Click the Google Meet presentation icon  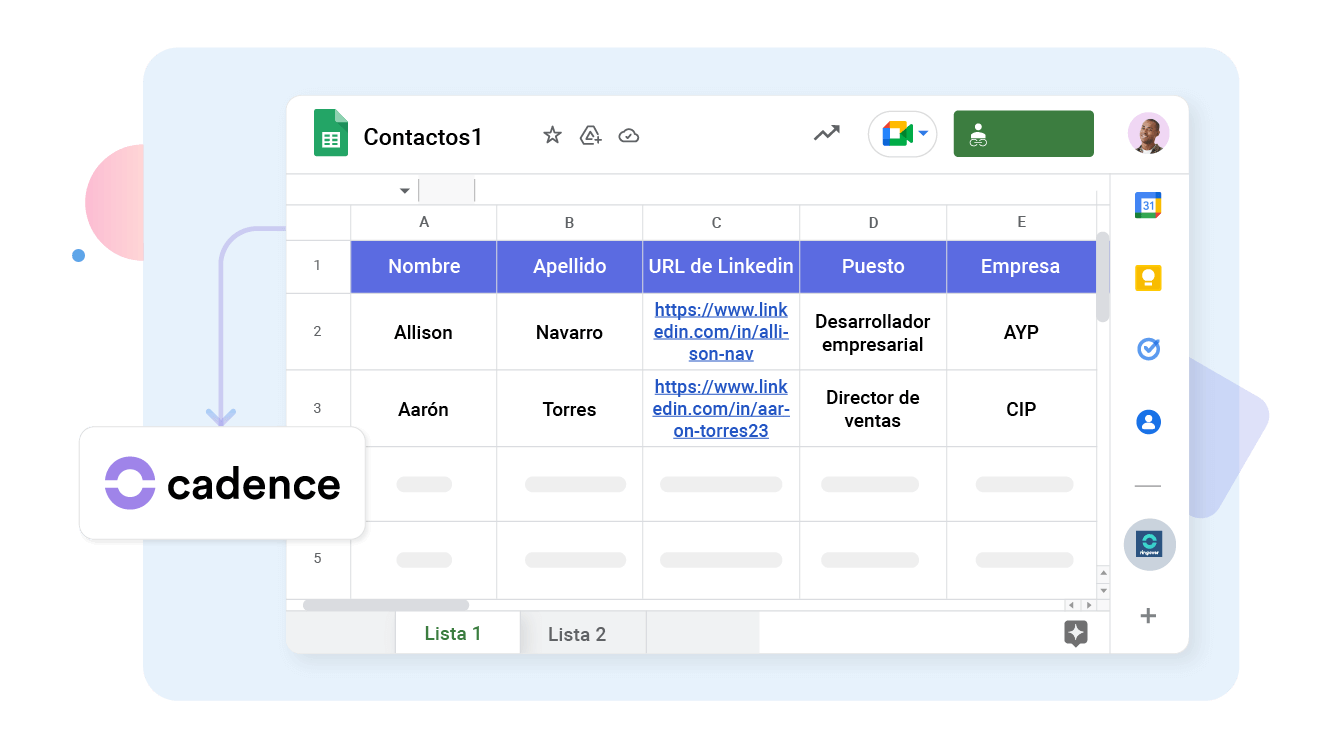tap(897, 133)
